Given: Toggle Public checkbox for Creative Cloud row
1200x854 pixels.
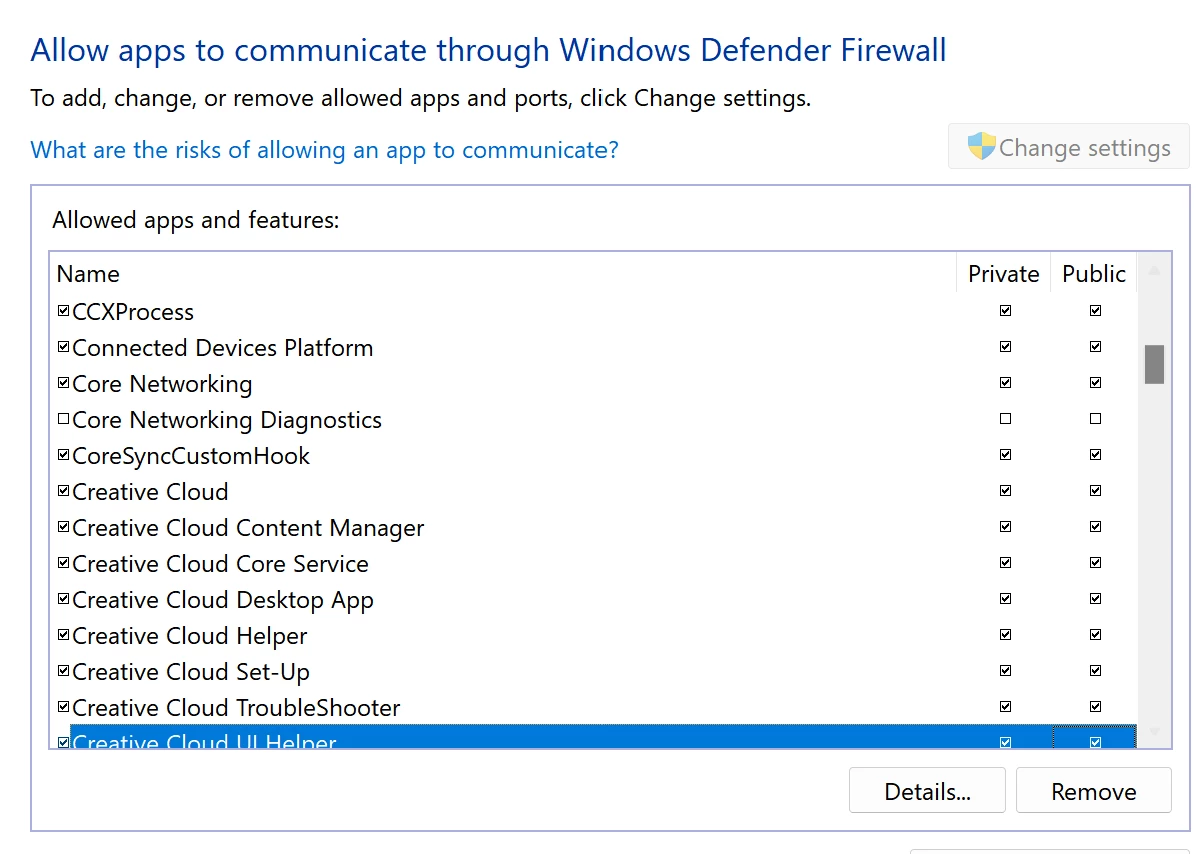Looking at the screenshot, I should 1095,491.
